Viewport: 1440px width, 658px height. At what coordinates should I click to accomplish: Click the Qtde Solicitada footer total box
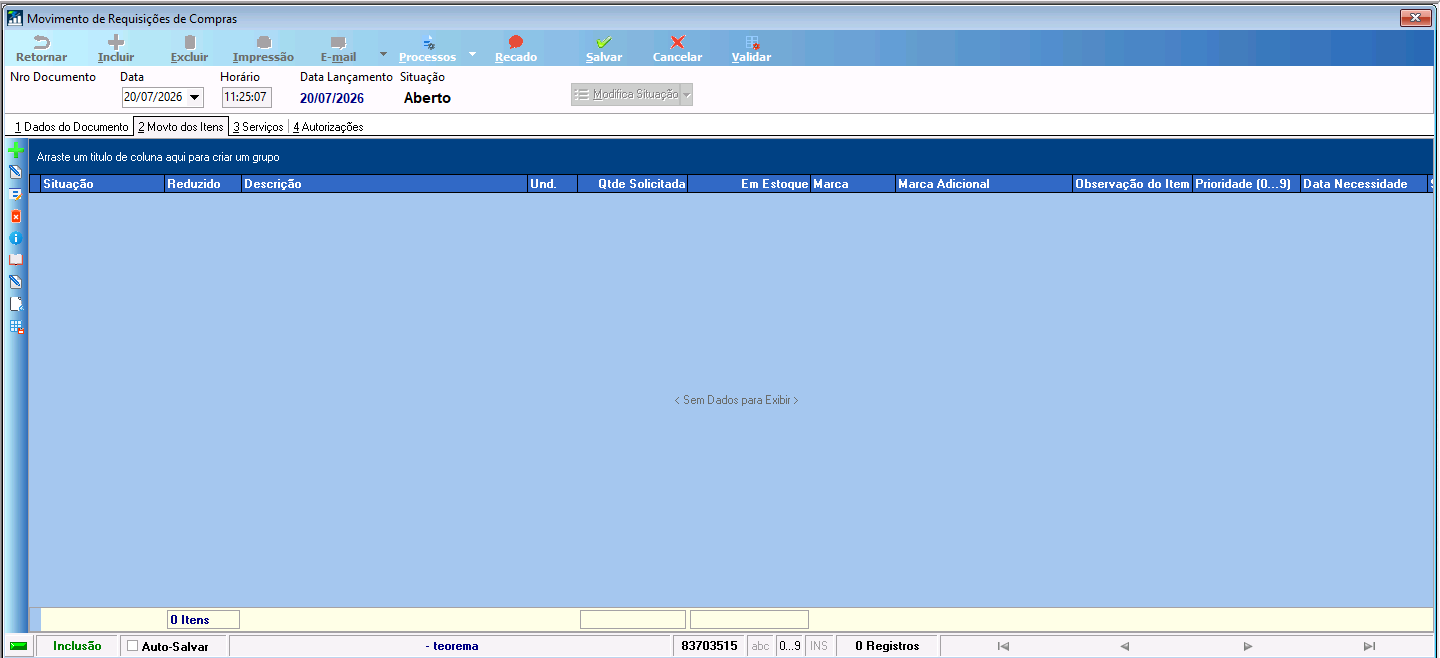point(633,620)
